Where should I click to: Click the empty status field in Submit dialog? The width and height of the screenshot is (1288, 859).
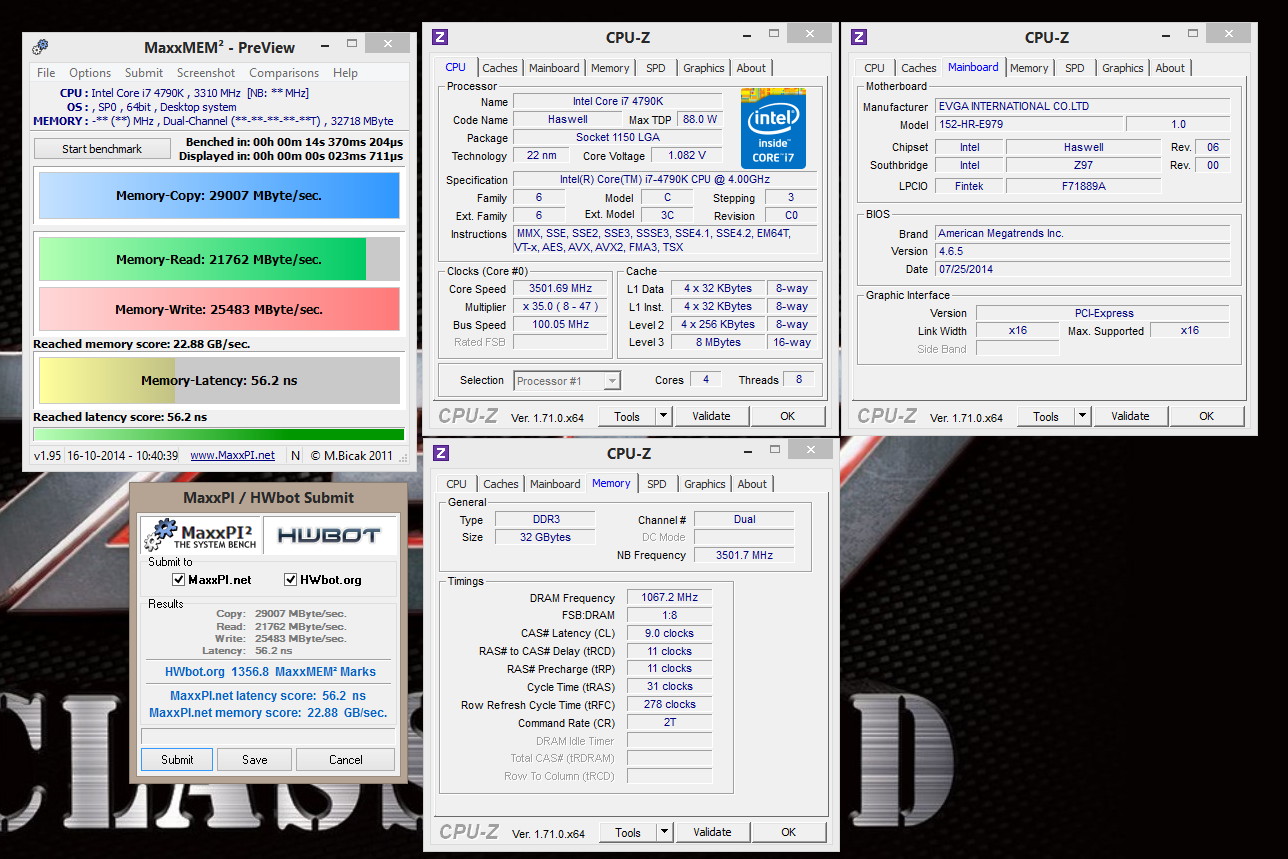268,736
